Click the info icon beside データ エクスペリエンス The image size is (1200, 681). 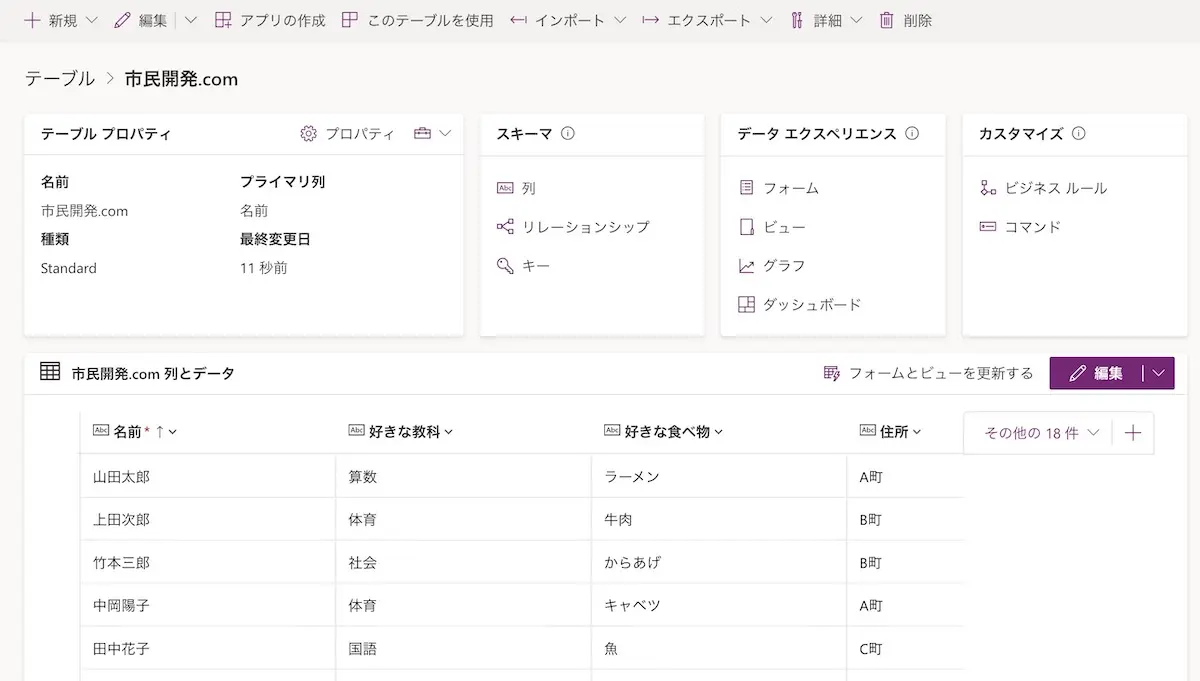(912, 134)
